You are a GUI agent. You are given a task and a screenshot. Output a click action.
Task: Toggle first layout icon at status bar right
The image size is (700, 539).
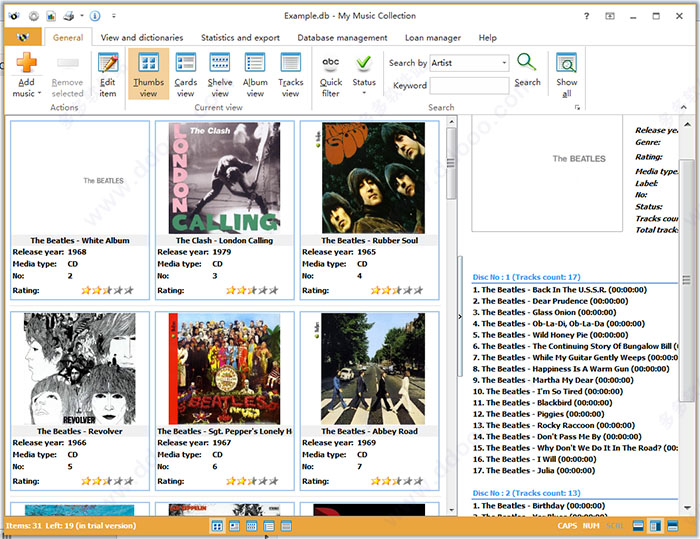click(638, 526)
